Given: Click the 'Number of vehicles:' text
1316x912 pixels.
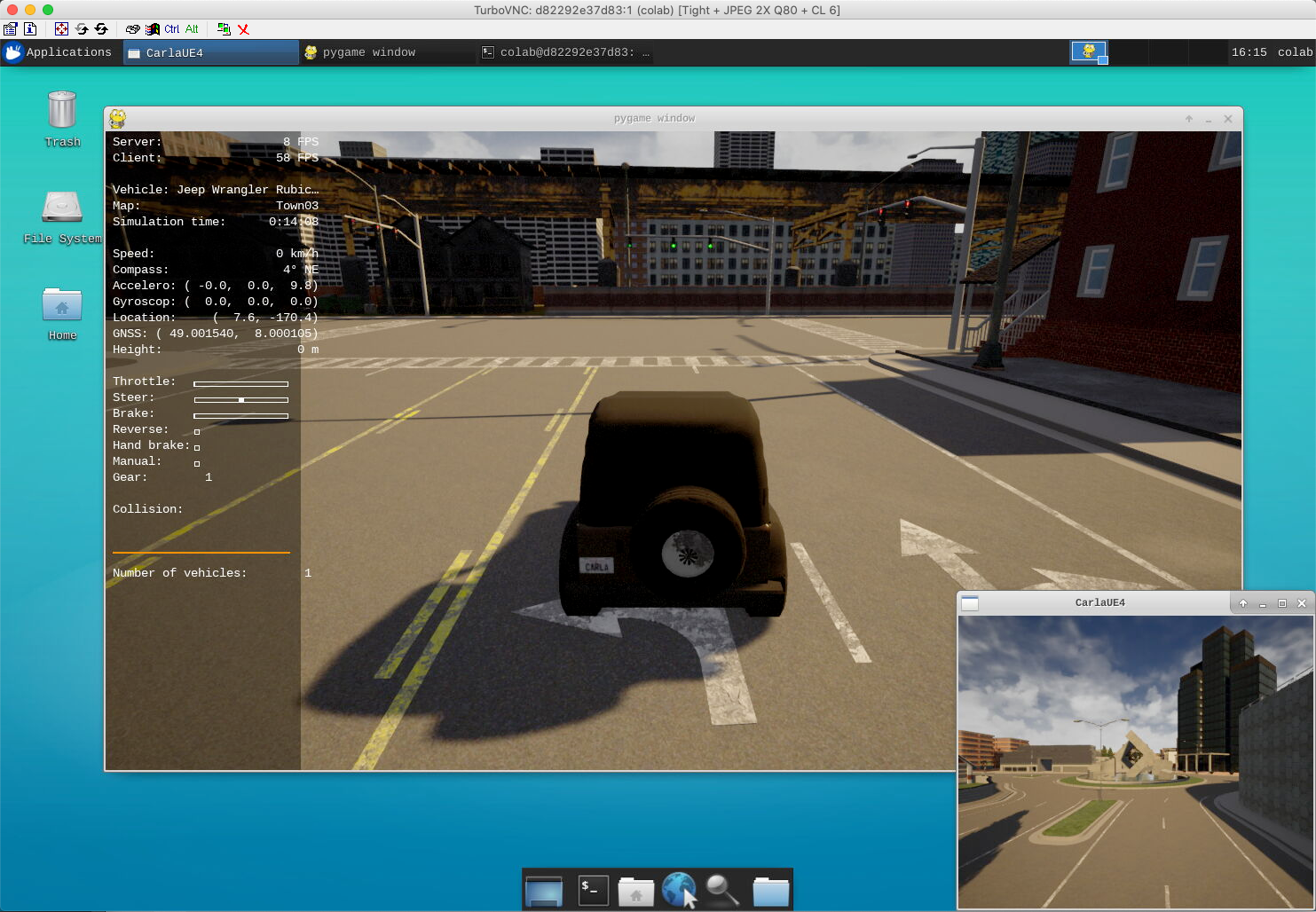Looking at the screenshot, I should click(x=179, y=572).
